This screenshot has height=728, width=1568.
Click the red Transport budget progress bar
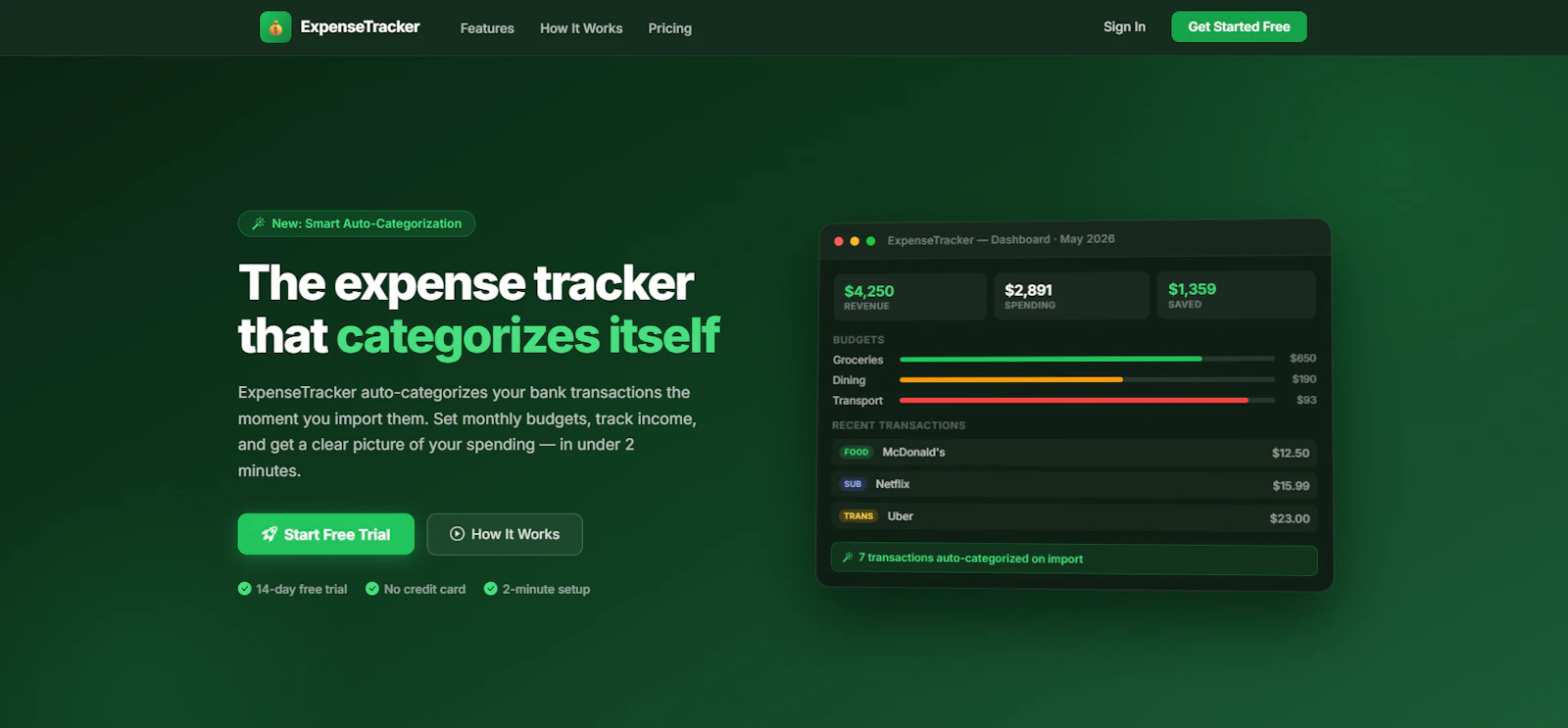point(1074,400)
